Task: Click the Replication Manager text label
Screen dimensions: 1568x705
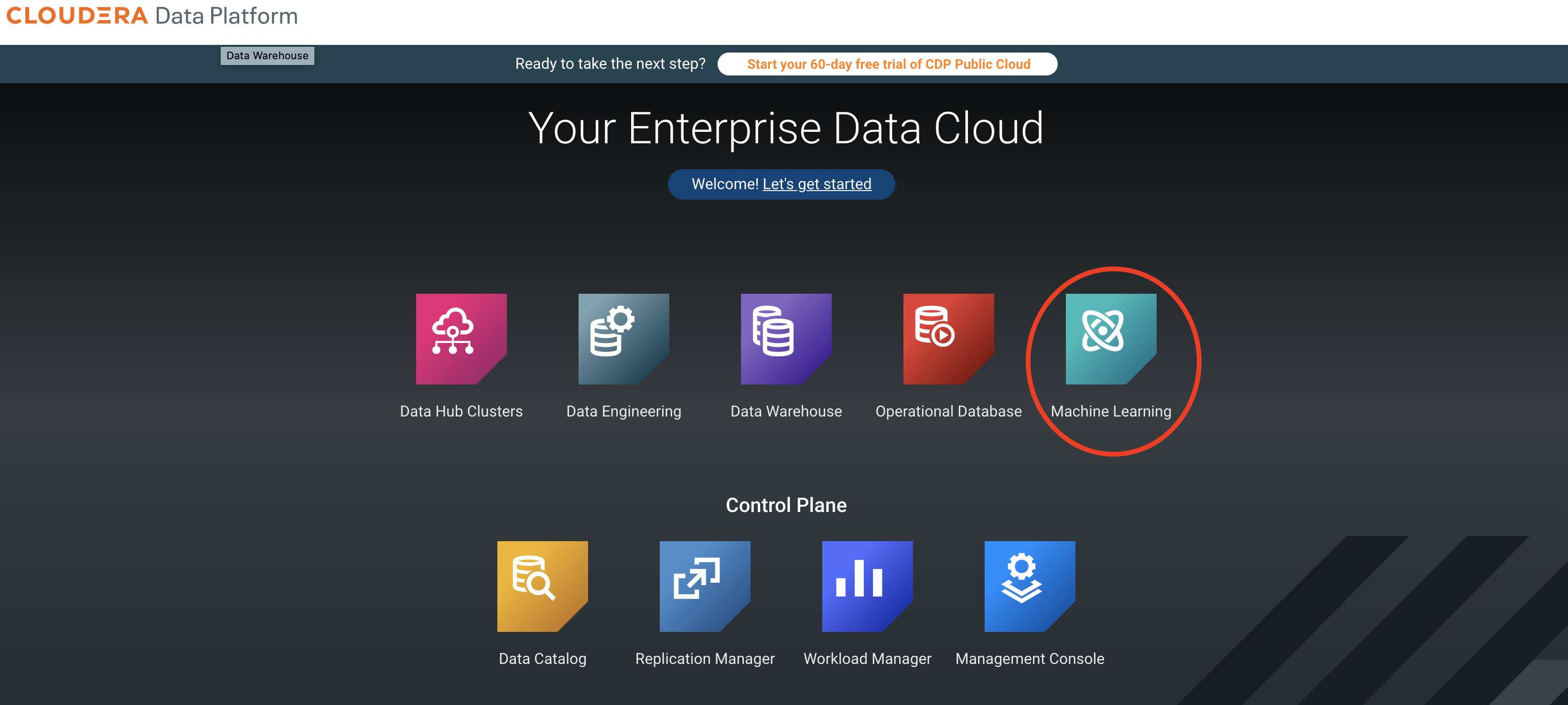Action: click(704, 659)
